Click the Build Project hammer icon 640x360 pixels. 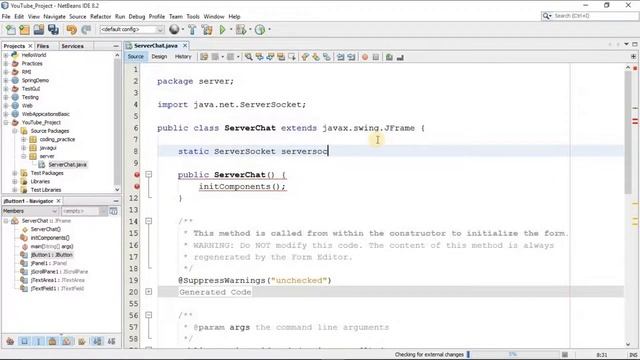[192, 29]
